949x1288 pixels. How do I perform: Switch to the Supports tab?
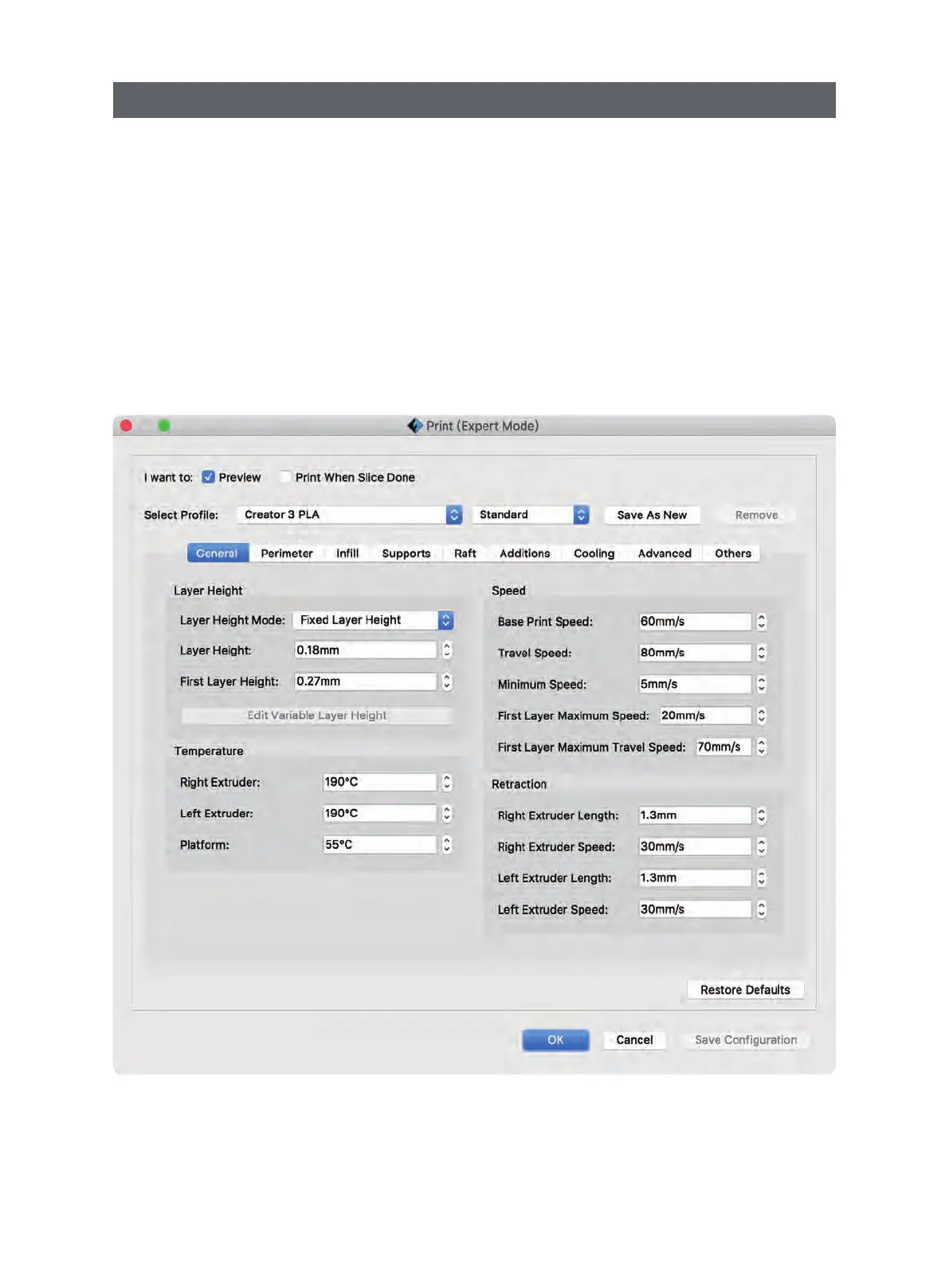coord(406,553)
